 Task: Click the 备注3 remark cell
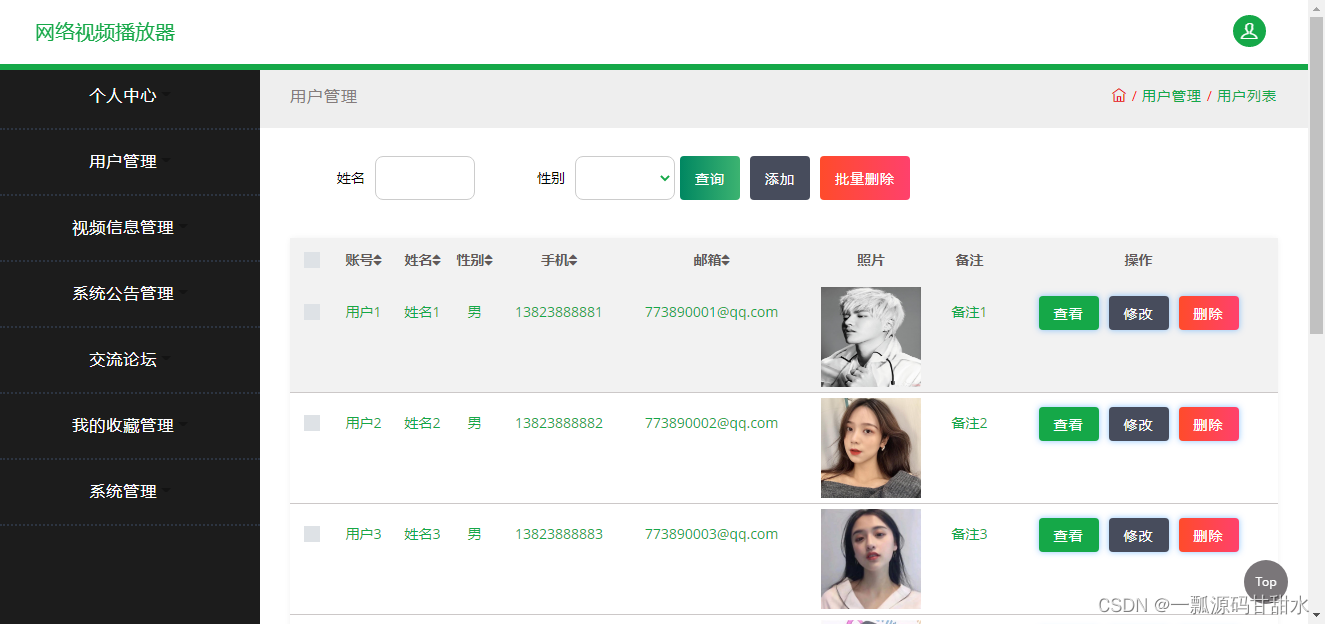tap(969, 534)
